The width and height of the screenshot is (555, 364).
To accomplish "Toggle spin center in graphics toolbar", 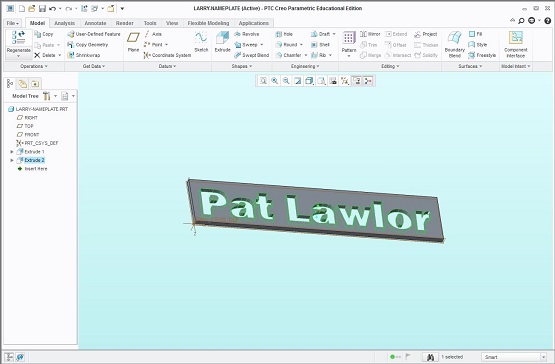I will coord(368,81).
